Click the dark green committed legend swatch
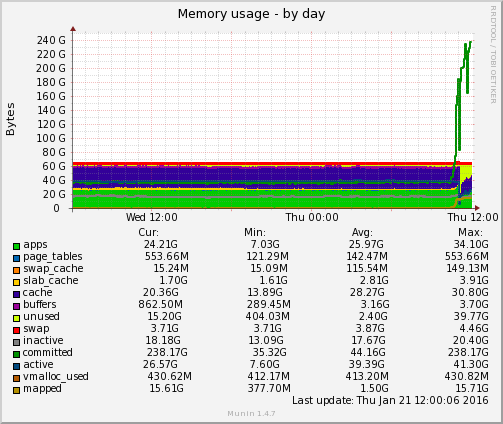 tap(16, 354)
